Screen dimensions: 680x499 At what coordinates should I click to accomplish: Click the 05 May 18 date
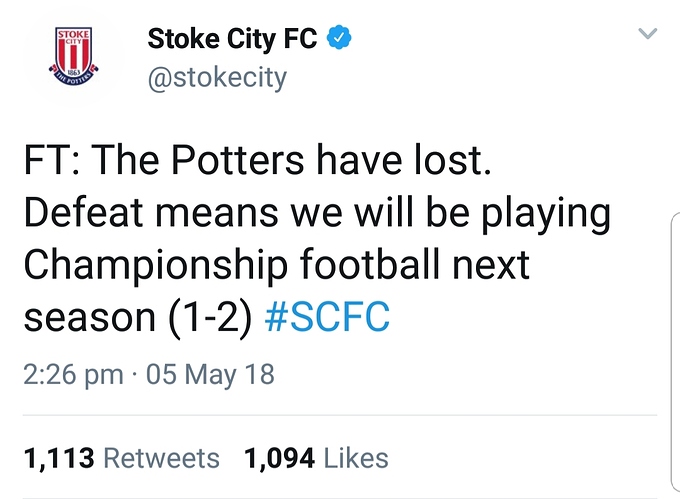pyautogui.click(x=210, y=374)
